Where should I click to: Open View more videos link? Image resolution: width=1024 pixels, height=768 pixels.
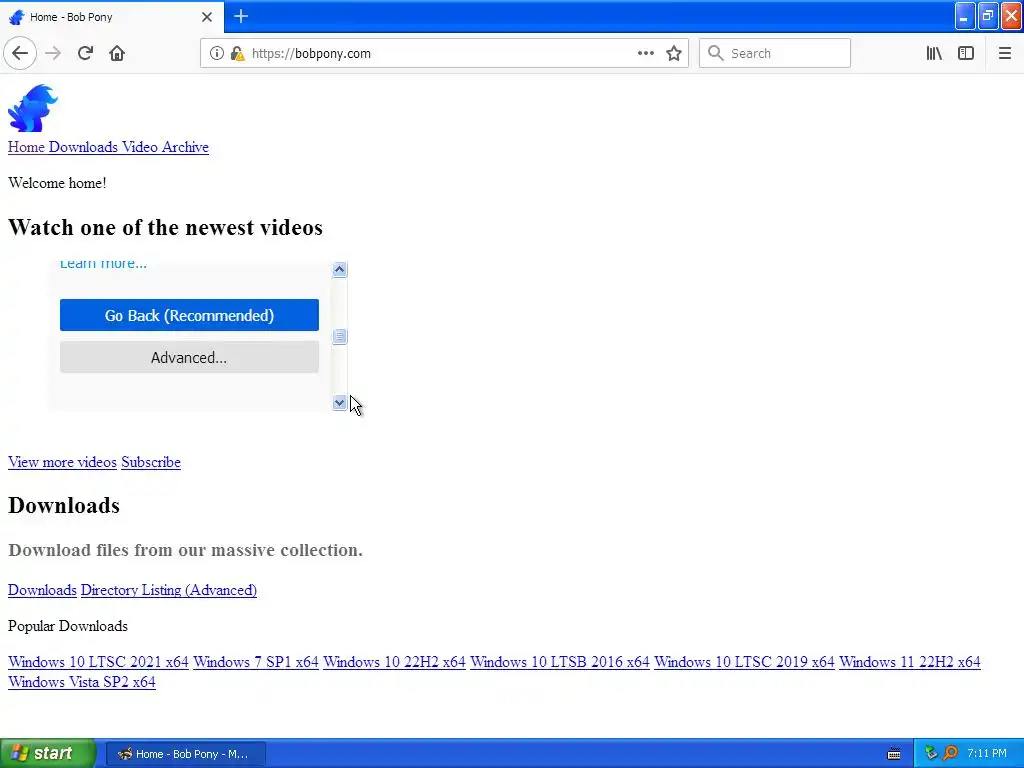click(x=62, y=462)
